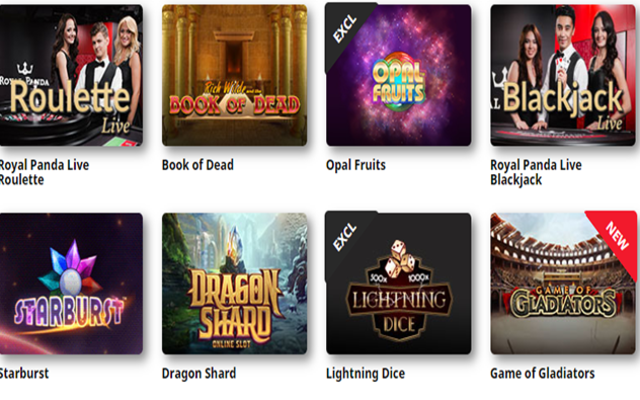Click the Opal Fruits logo in the tile
This screenshot has width=640, height=400.
(x=398, y=81)
